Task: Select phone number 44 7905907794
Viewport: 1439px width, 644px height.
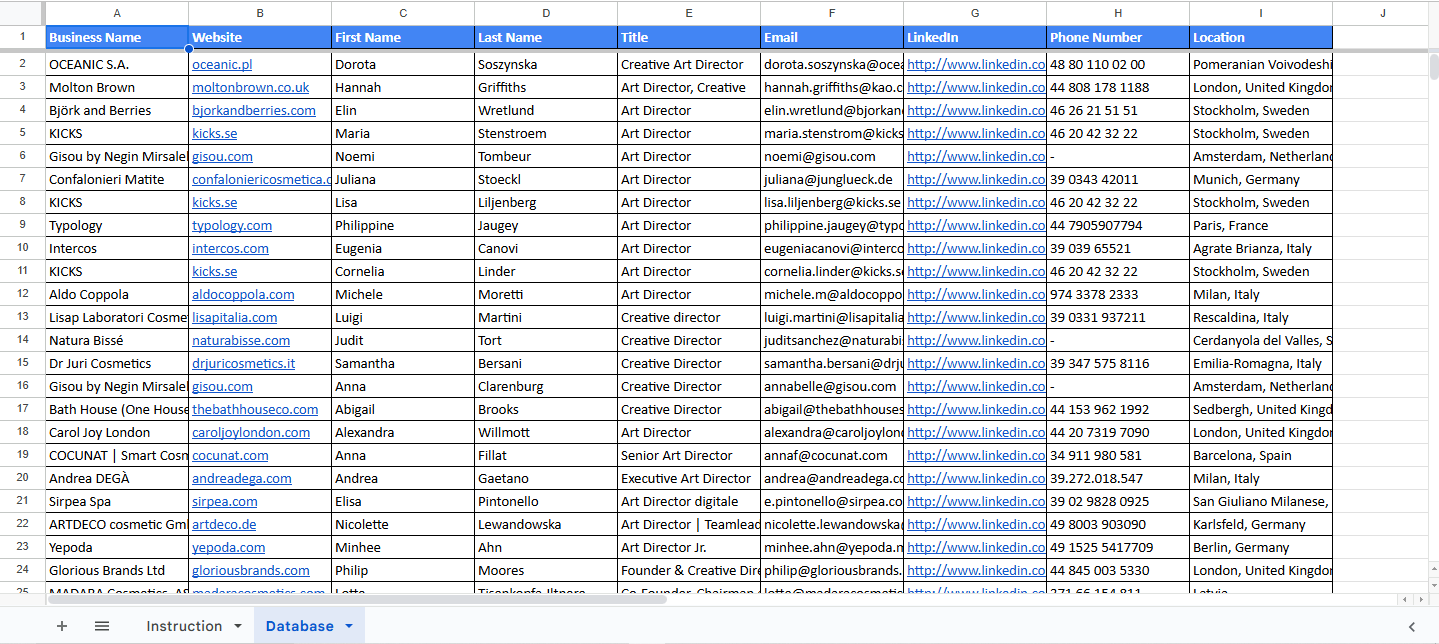Action: [x=1118, y=225]
